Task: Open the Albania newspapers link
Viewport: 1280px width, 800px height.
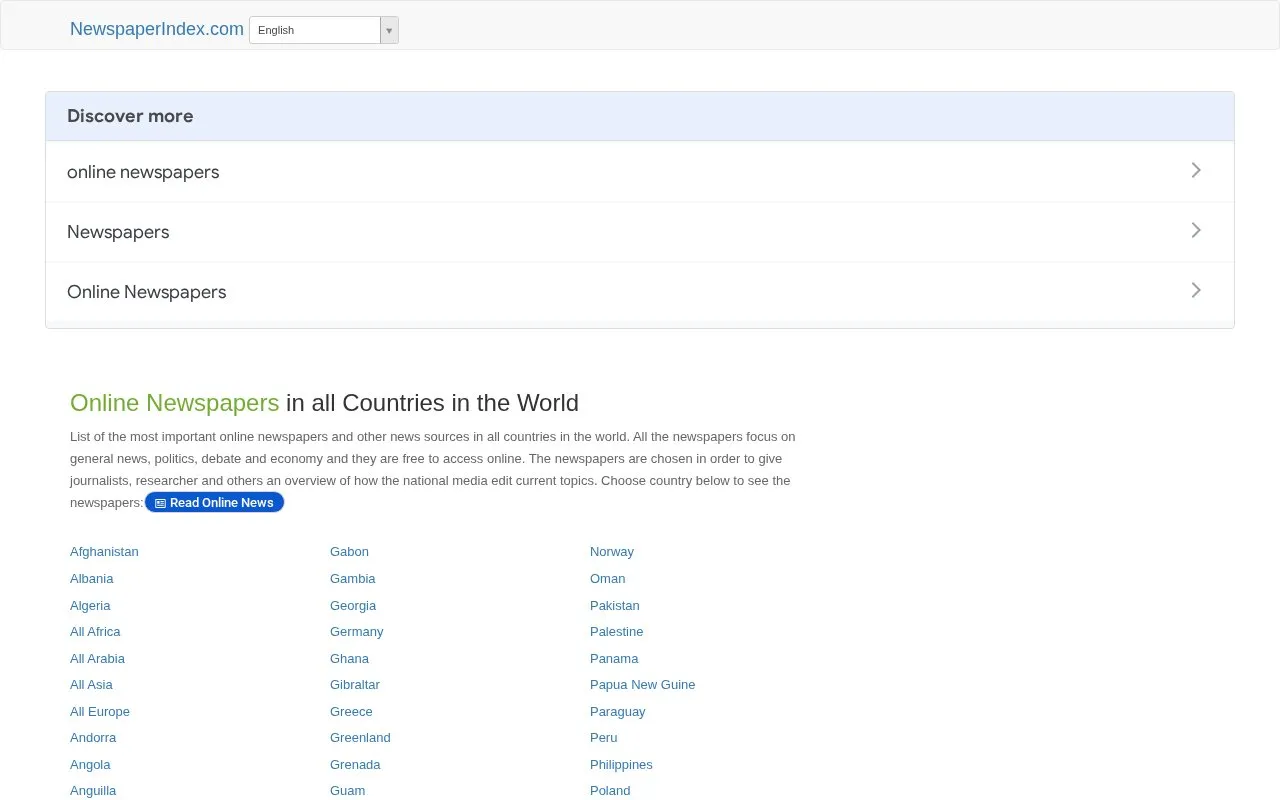Action: click(92, 579)
